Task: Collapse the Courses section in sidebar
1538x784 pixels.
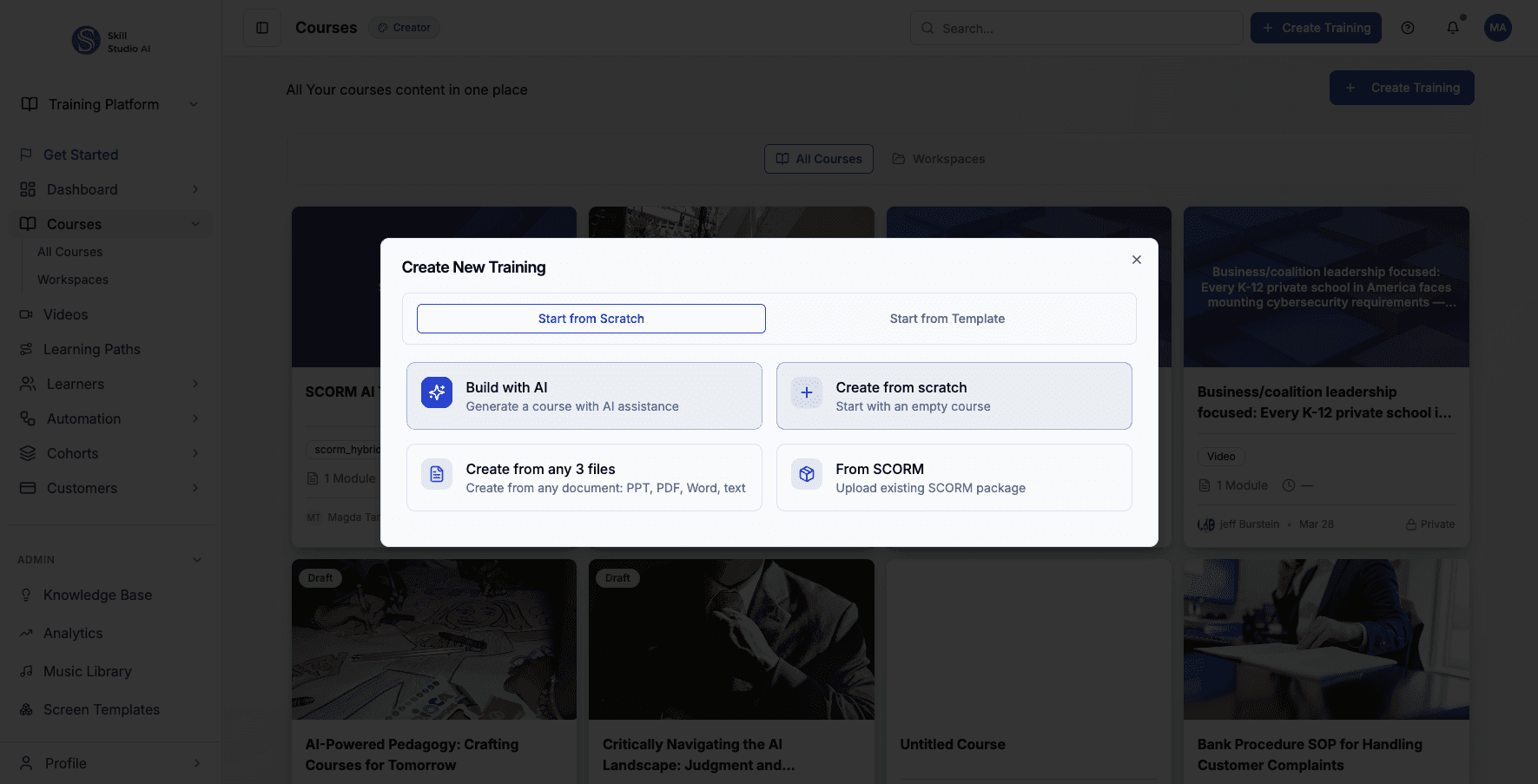Action: click(195, 224)
